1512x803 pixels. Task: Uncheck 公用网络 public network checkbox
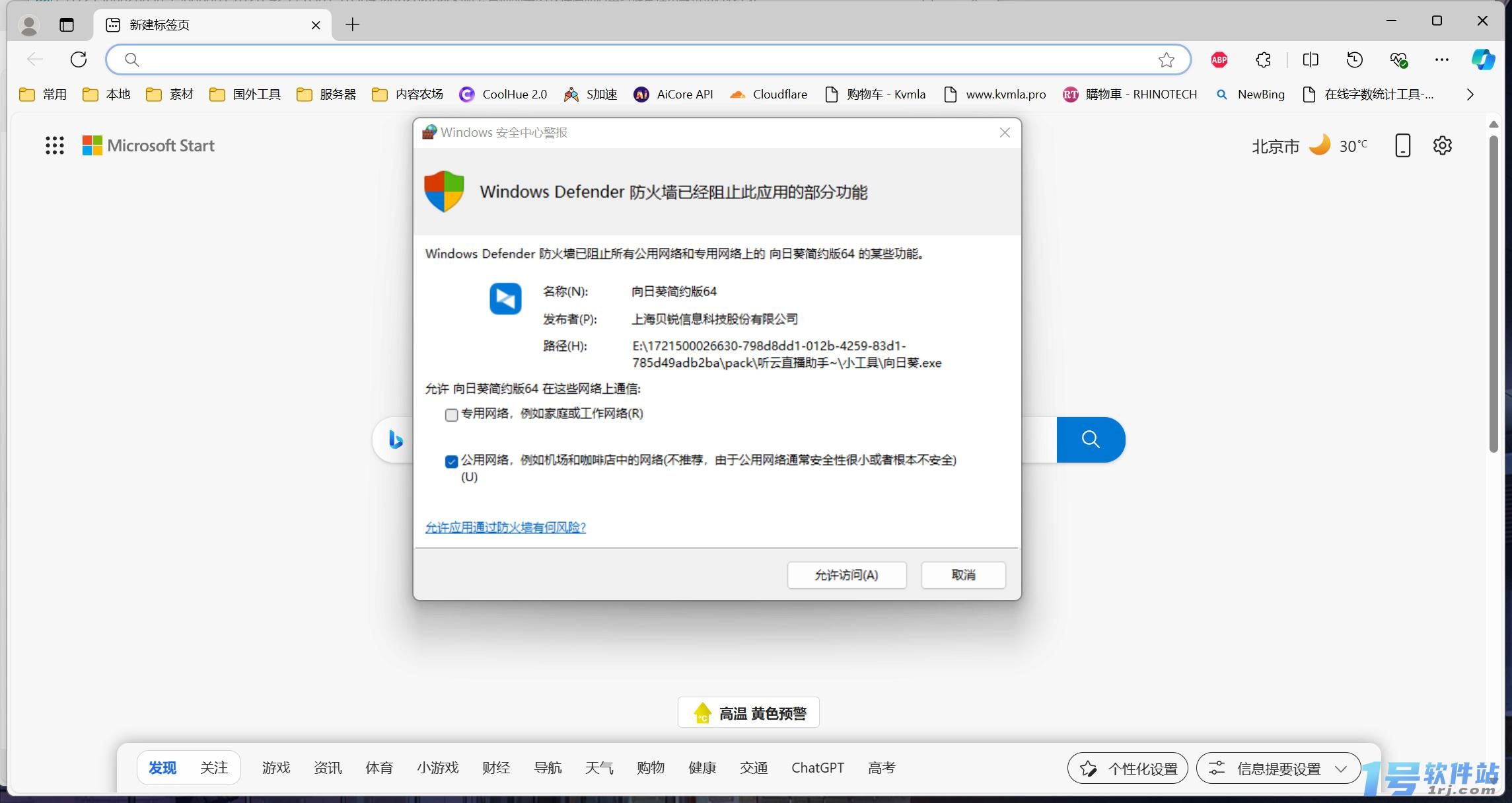(451, 461)
